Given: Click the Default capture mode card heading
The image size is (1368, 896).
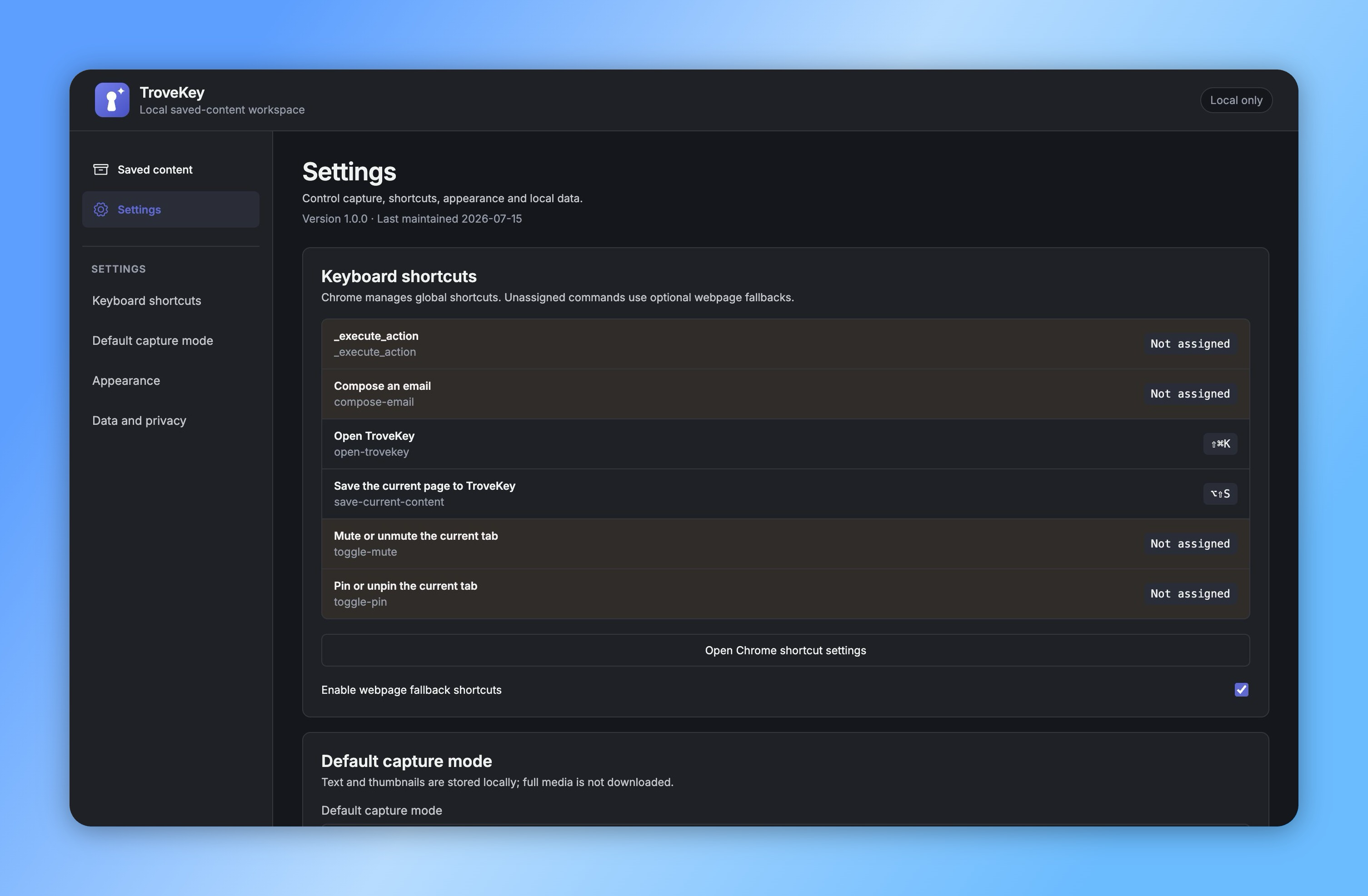Looking at the screenshot, I should click(x=406, y=762).
